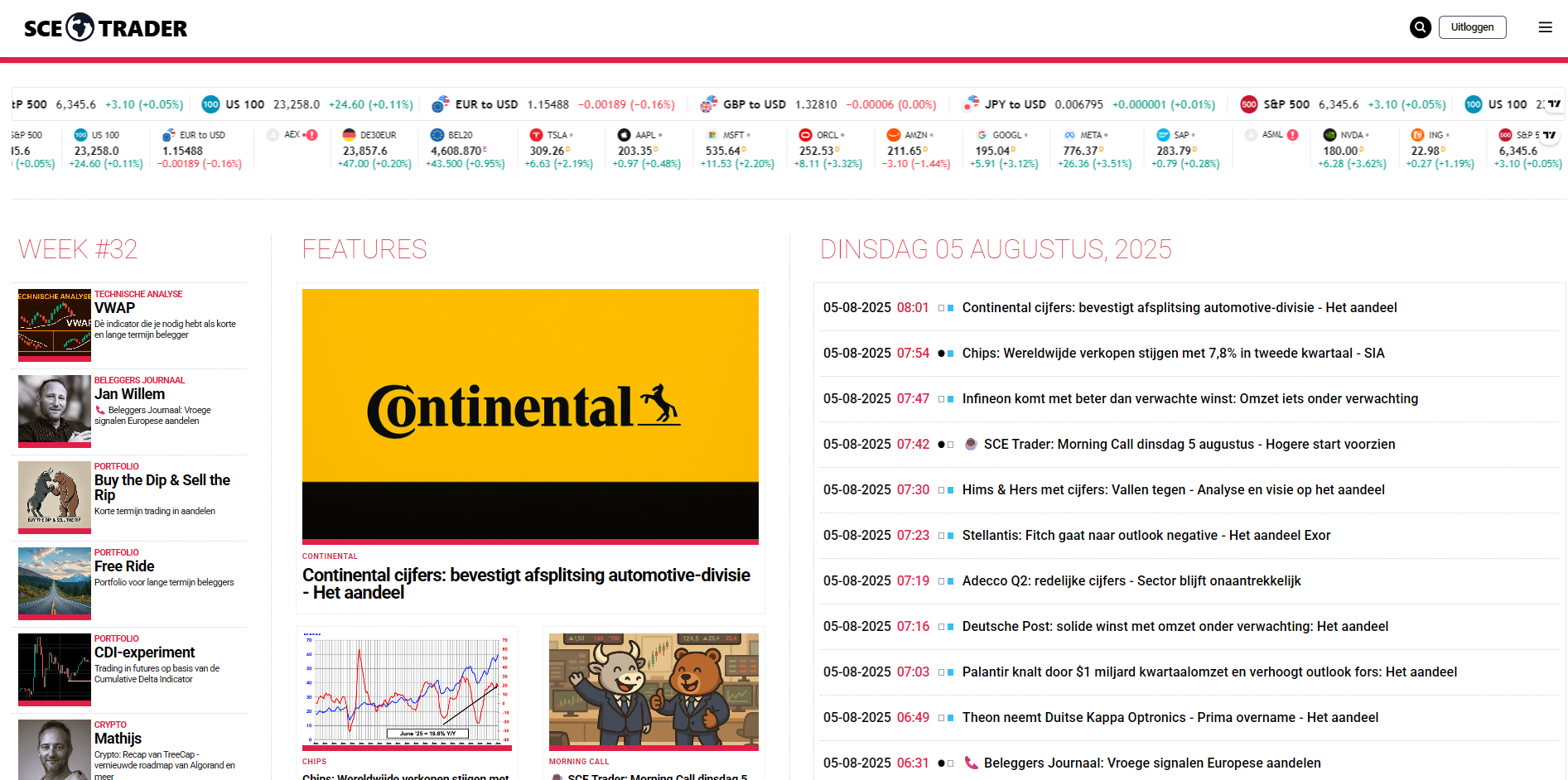The width and height of the screenshot is (1568, 780).
Task: Open the Buy the Dip & Sell the Rip article
Action: (162, 487)
